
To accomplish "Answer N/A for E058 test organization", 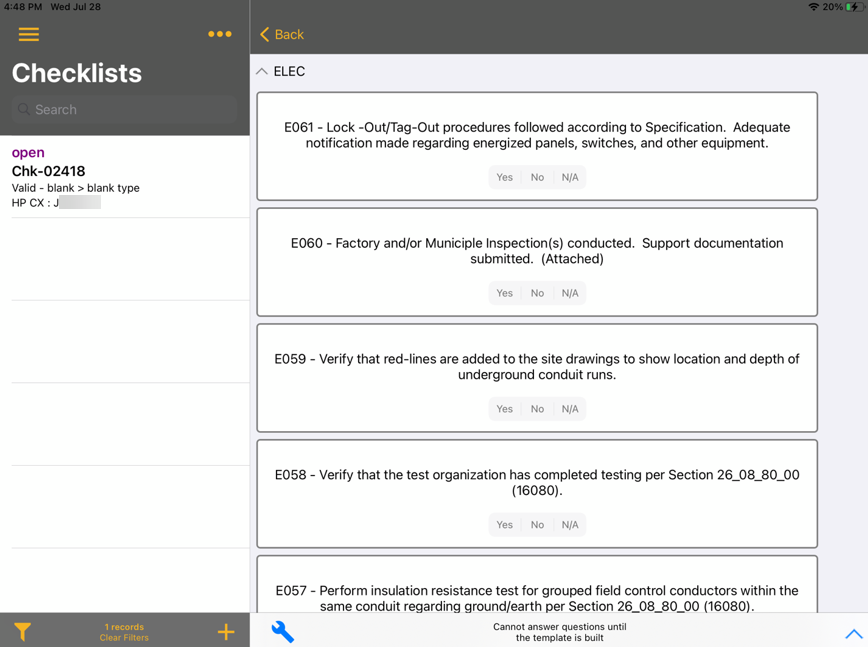I will click(x=570, y=524).
